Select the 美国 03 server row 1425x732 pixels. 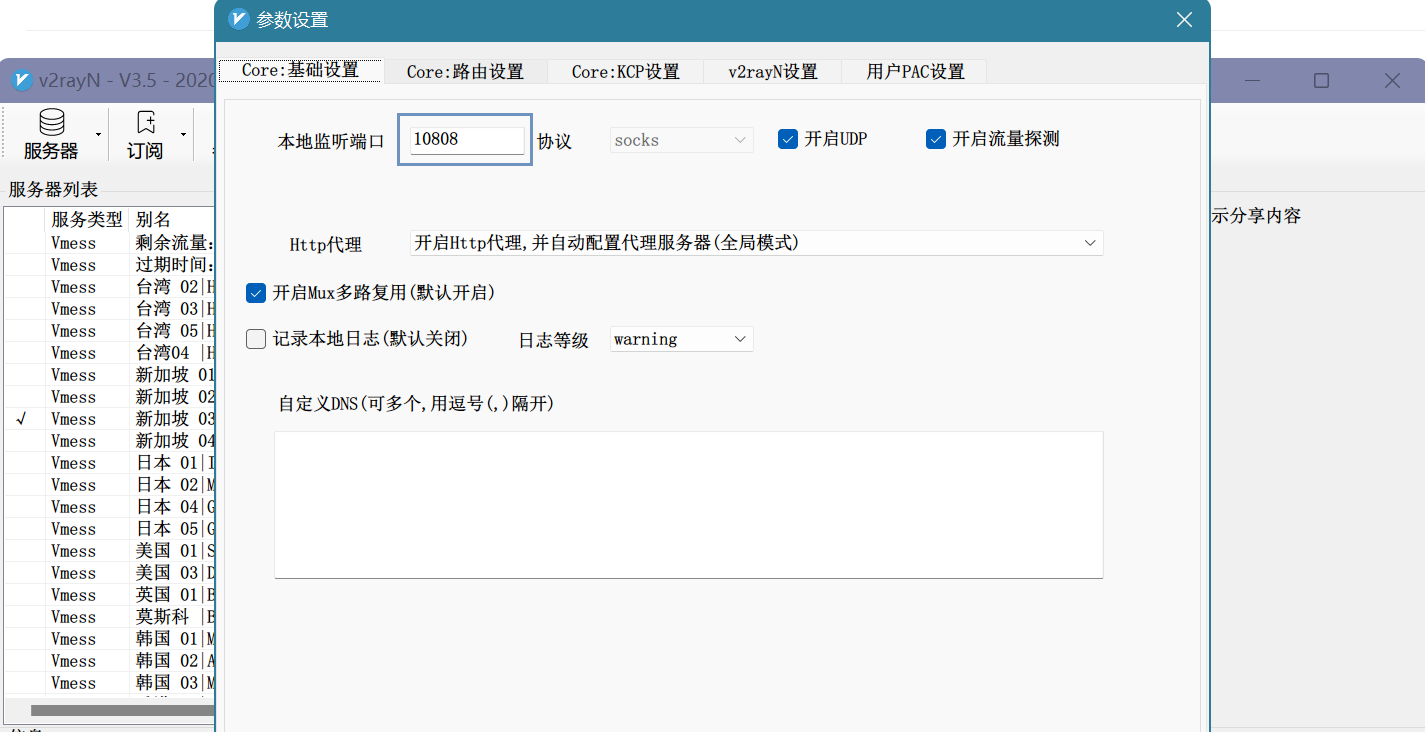point(110,573)
